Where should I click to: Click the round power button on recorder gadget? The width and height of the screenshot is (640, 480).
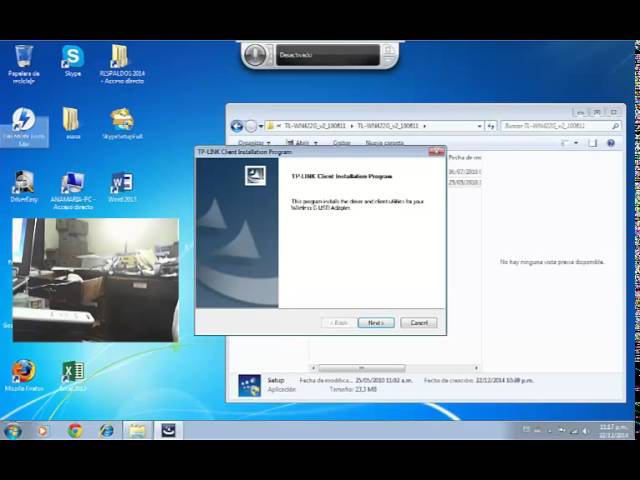[x=256, y=55]
